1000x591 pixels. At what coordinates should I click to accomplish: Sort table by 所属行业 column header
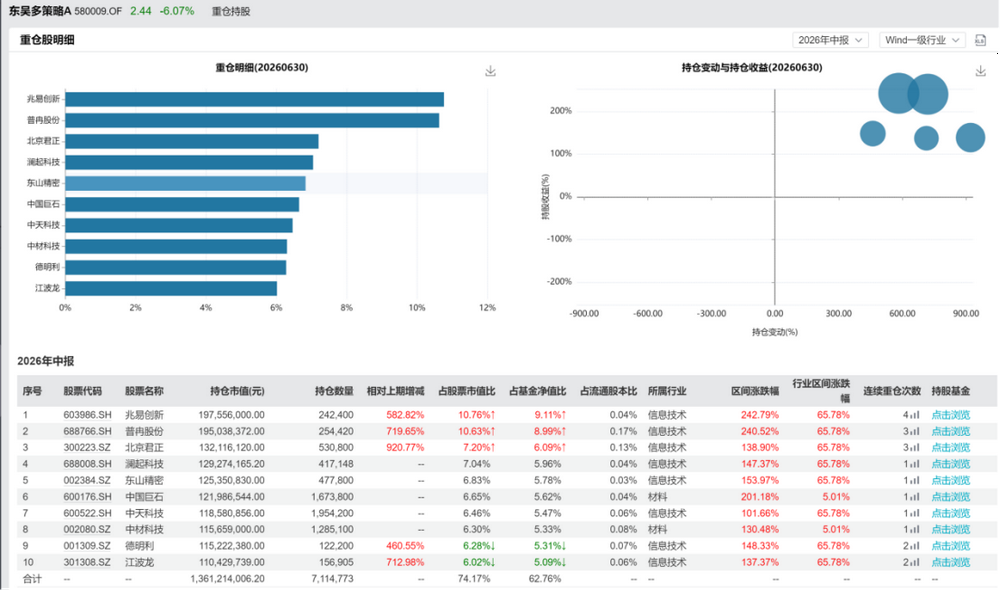click(667, 391)
